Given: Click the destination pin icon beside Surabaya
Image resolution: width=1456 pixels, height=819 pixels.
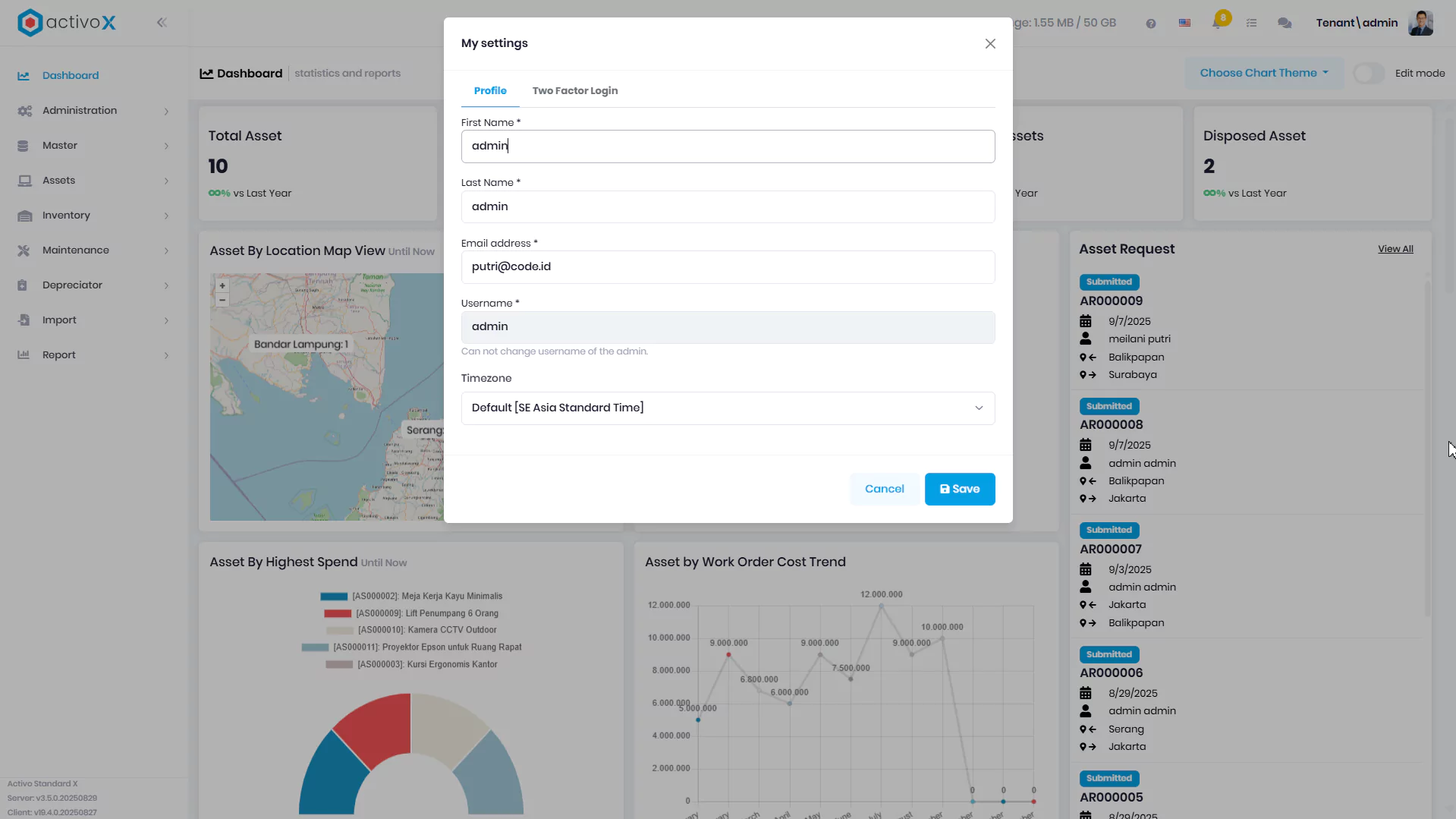Looking at the screenshot, I should [x=1088, y=375].
